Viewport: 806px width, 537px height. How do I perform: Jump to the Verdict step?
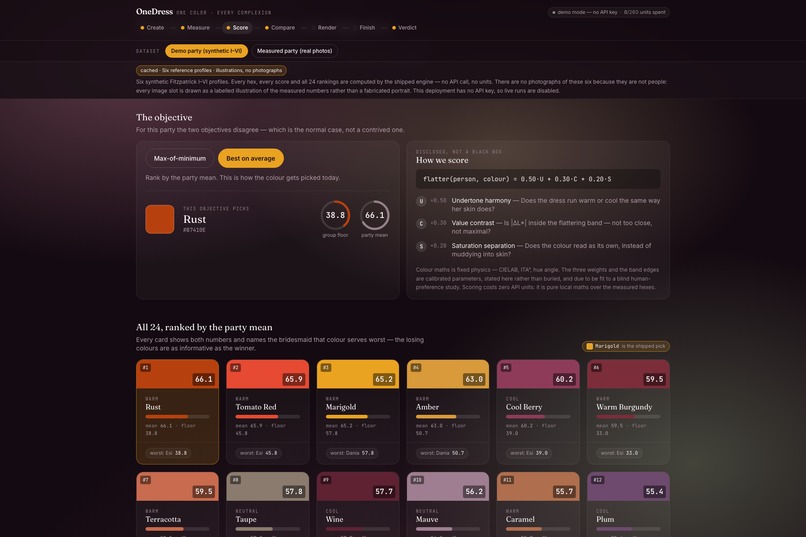tap(404, 28)
